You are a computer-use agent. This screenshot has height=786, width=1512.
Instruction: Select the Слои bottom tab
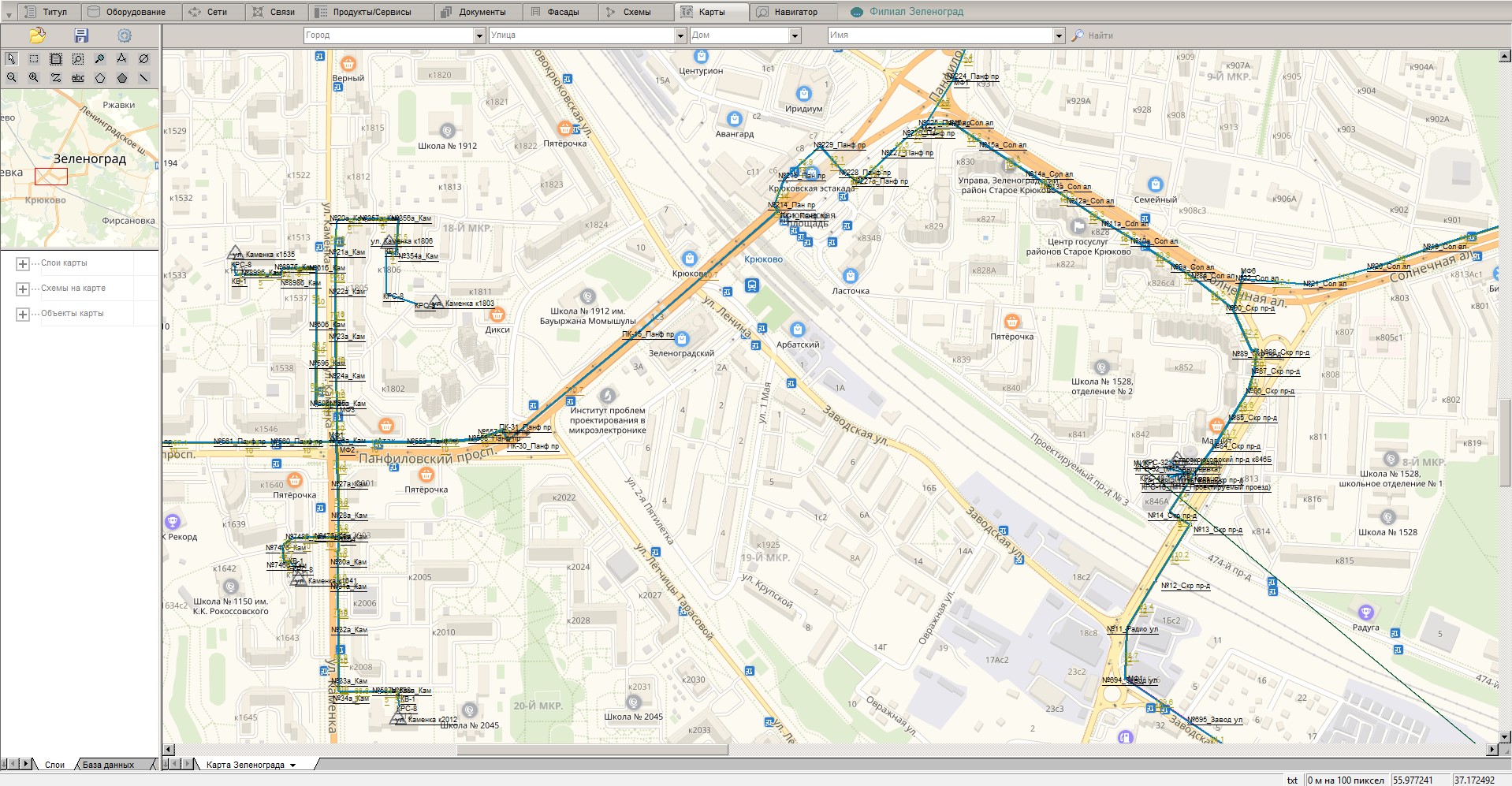pos(54,765)
